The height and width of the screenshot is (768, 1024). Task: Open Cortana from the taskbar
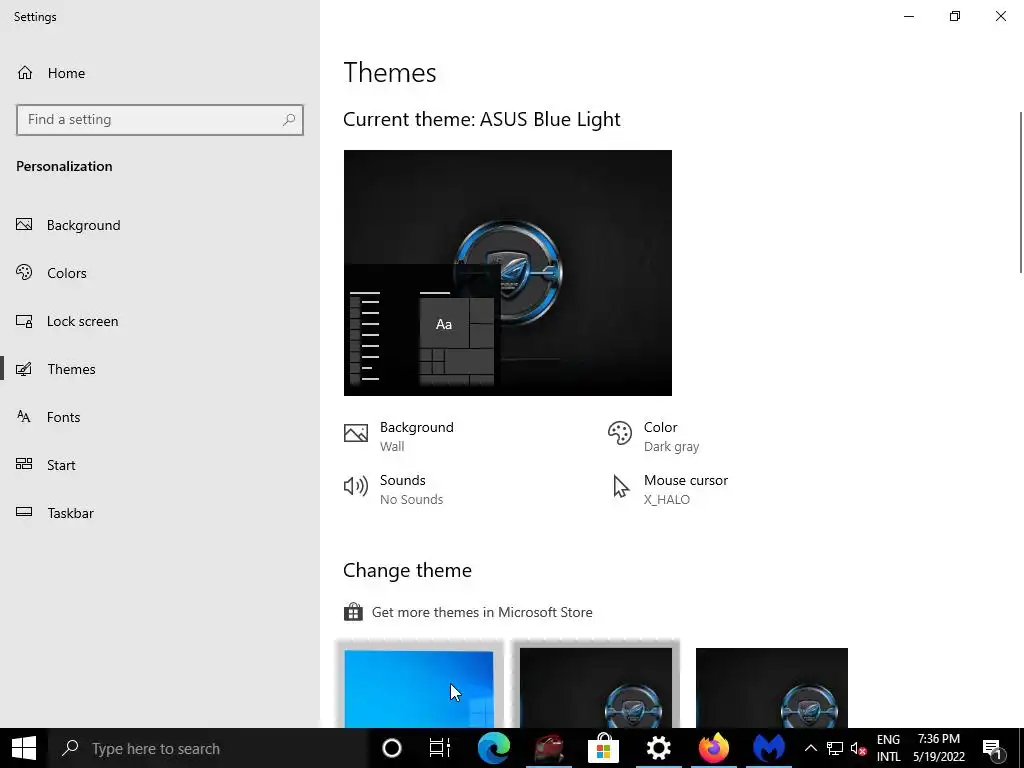[392, 748]
